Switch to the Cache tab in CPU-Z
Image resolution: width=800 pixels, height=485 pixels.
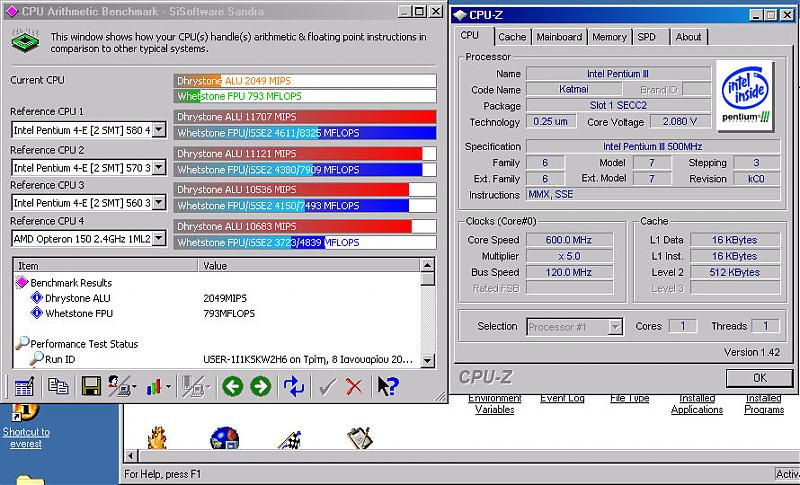coord(512,37)
